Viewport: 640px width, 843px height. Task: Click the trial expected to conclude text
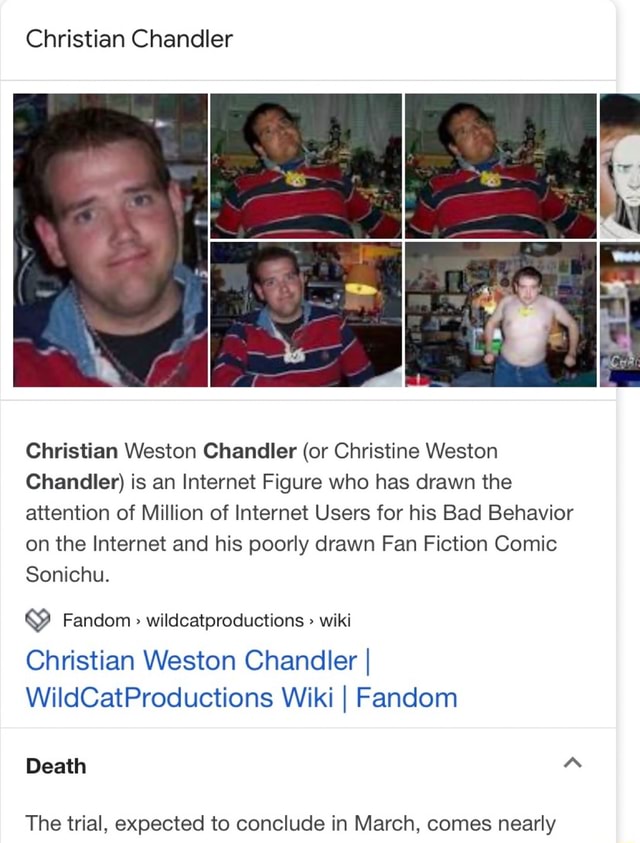tap(290, 824)
